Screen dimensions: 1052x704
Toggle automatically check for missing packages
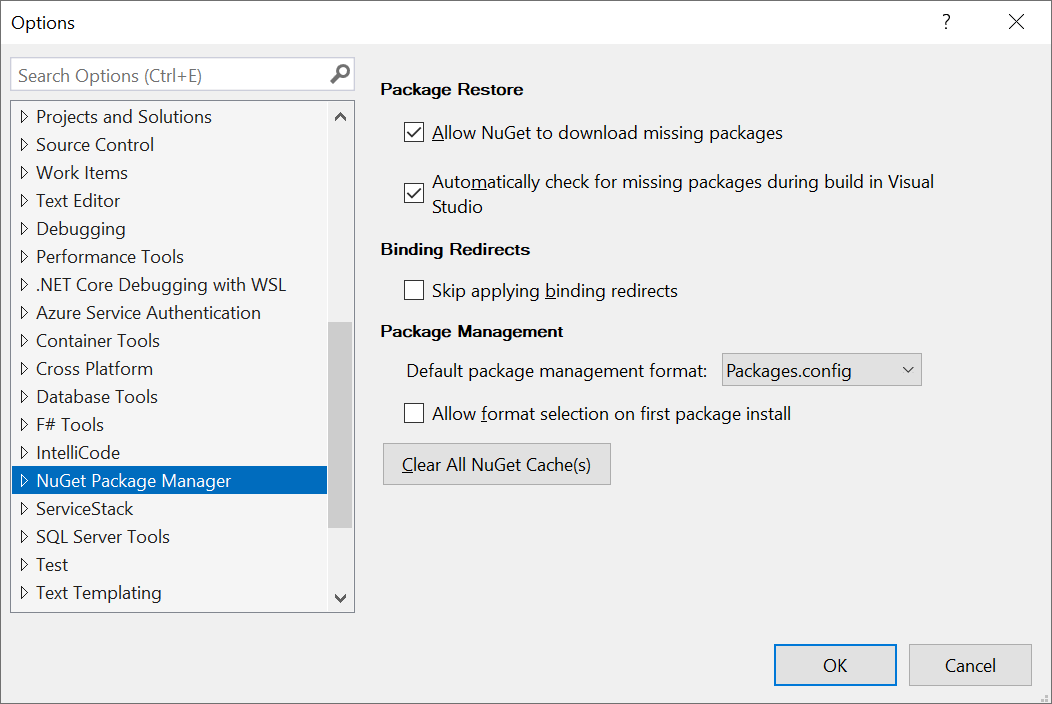414,193
